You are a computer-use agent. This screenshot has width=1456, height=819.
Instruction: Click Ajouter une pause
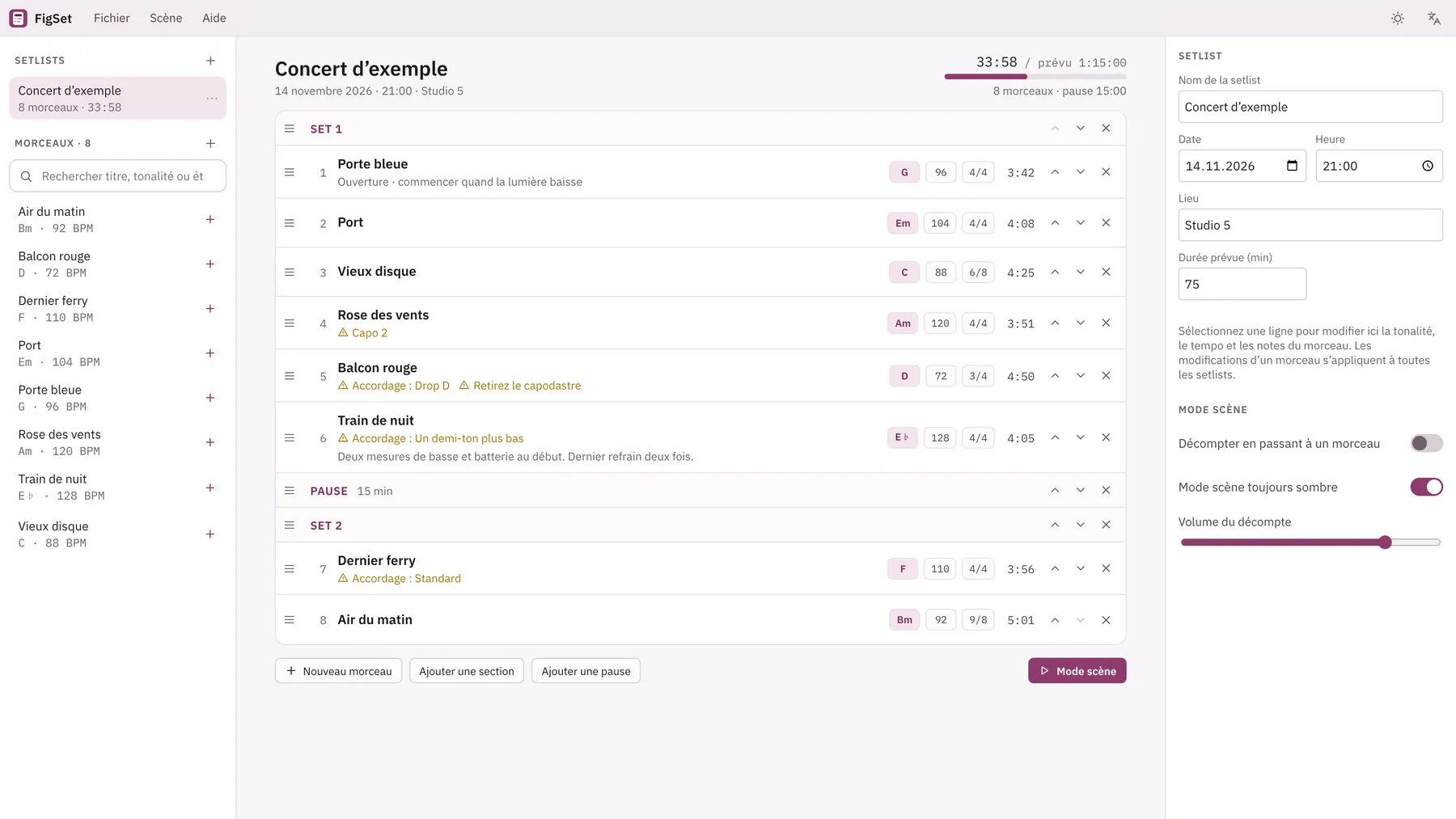tap(586, 671)
